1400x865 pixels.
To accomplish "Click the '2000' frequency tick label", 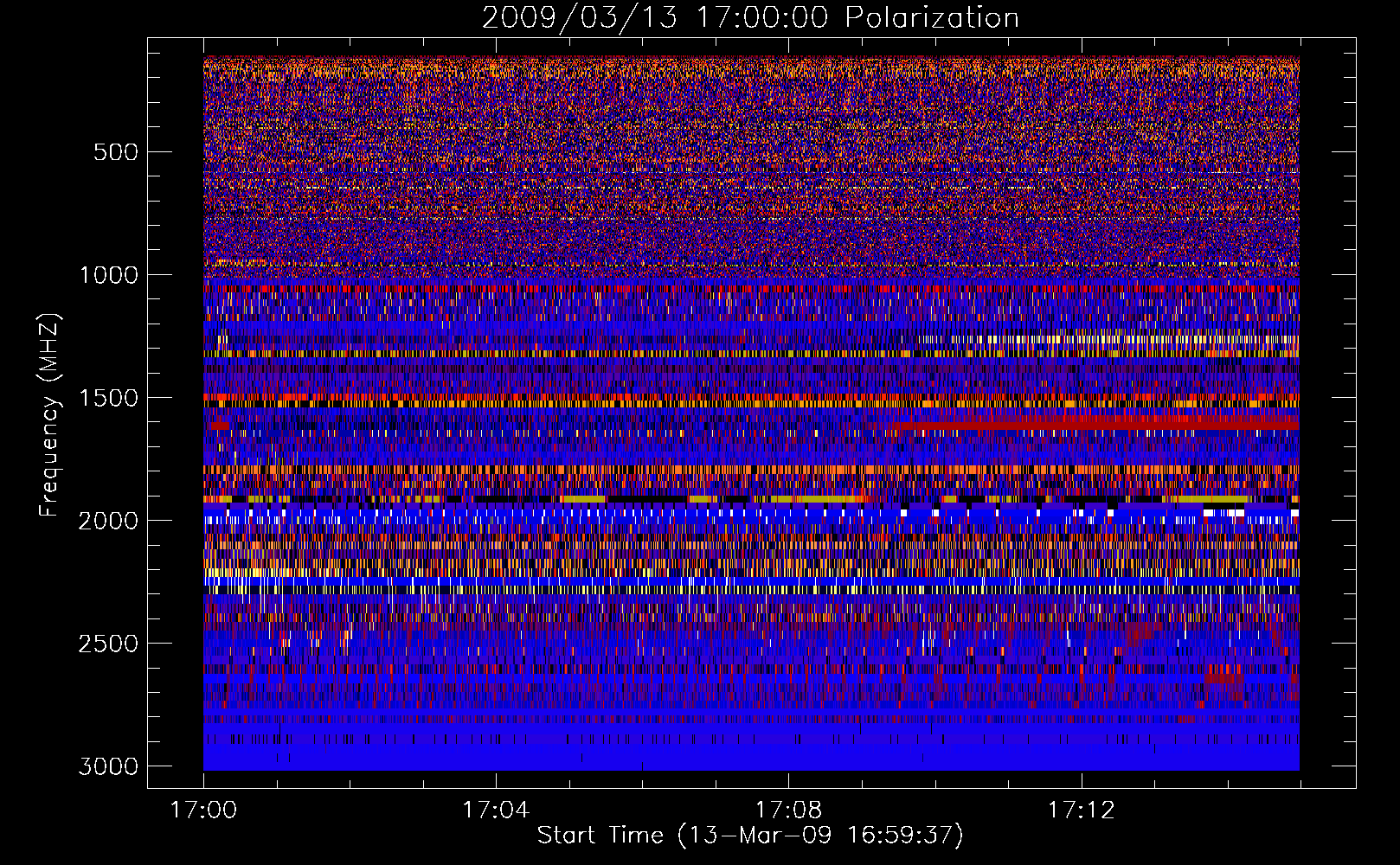I will (108, 521).
